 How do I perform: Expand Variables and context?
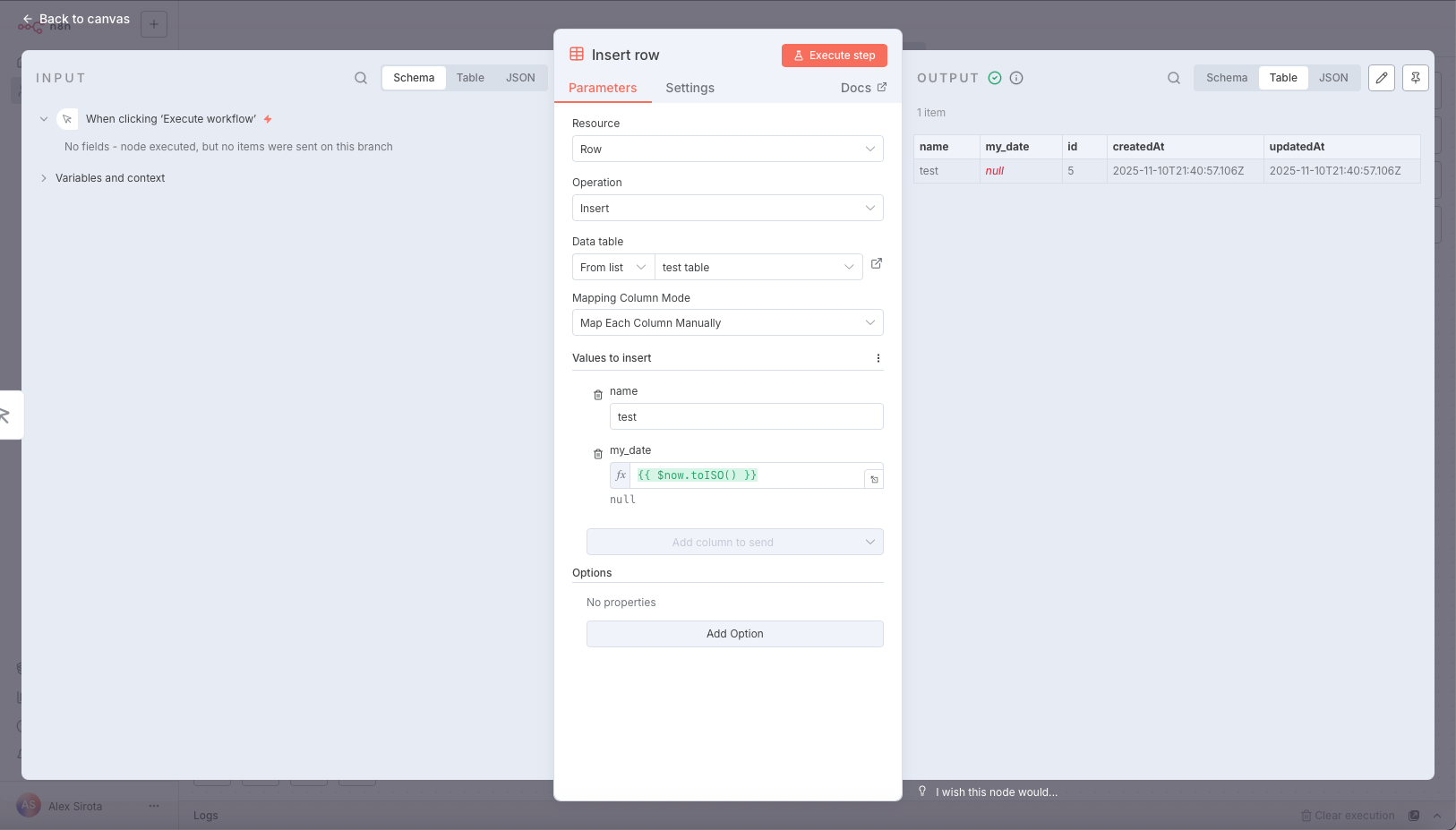(x=44, y=178)
